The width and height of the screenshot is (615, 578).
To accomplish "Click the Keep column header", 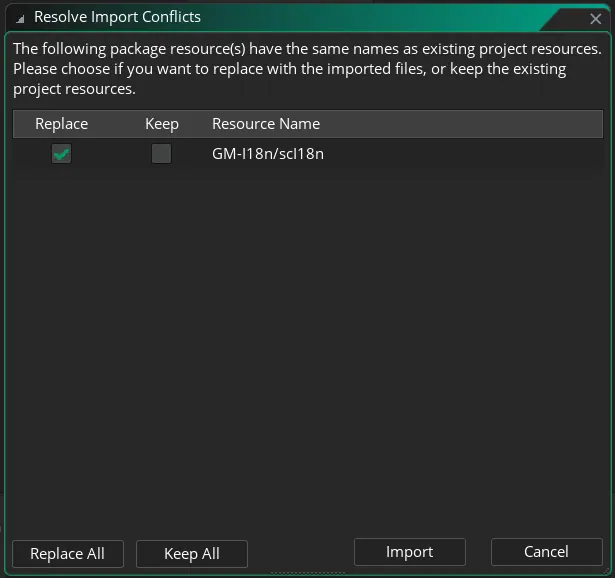I will click(x=161, y=124).
